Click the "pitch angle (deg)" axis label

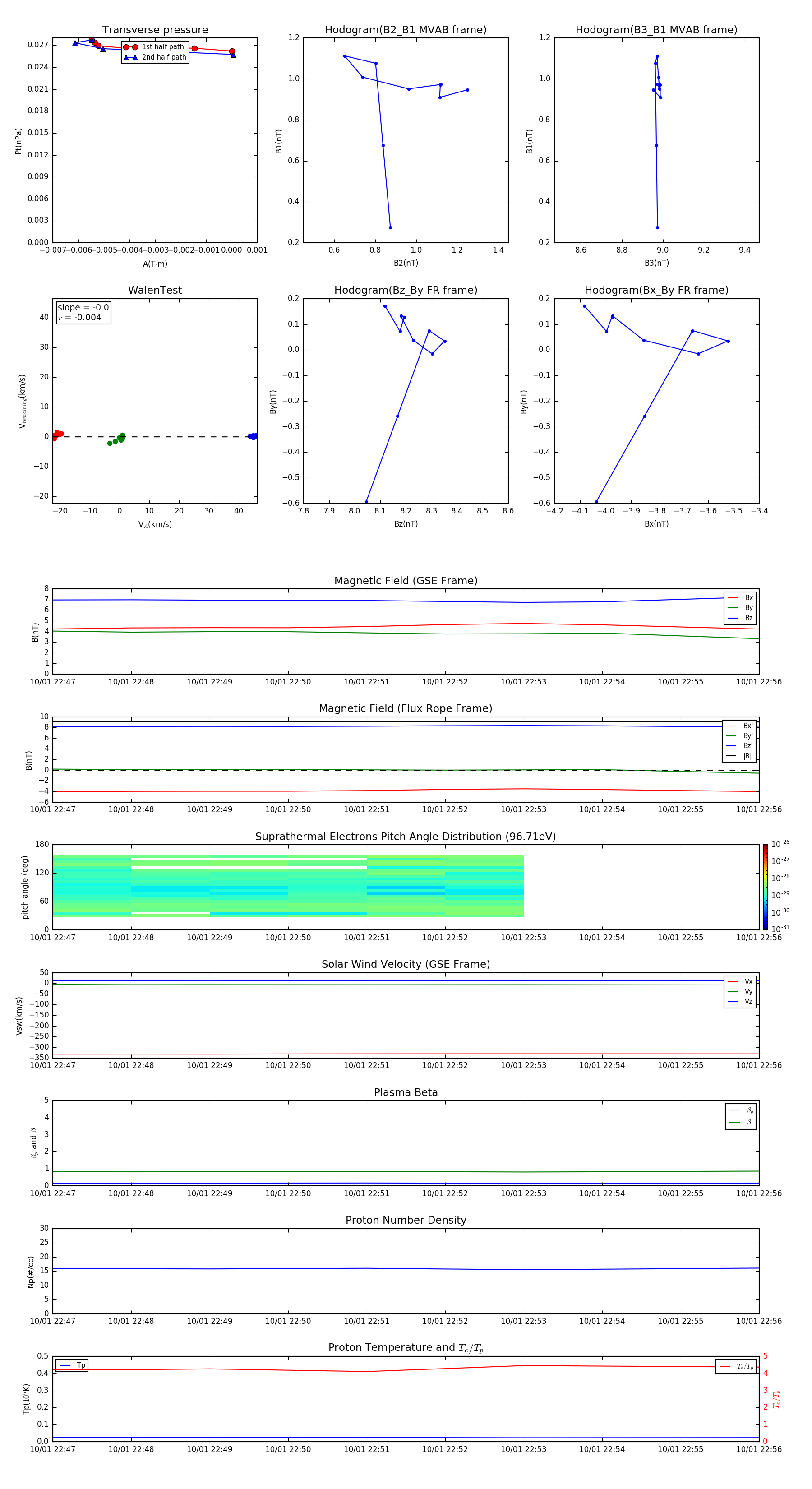[25, 887]
